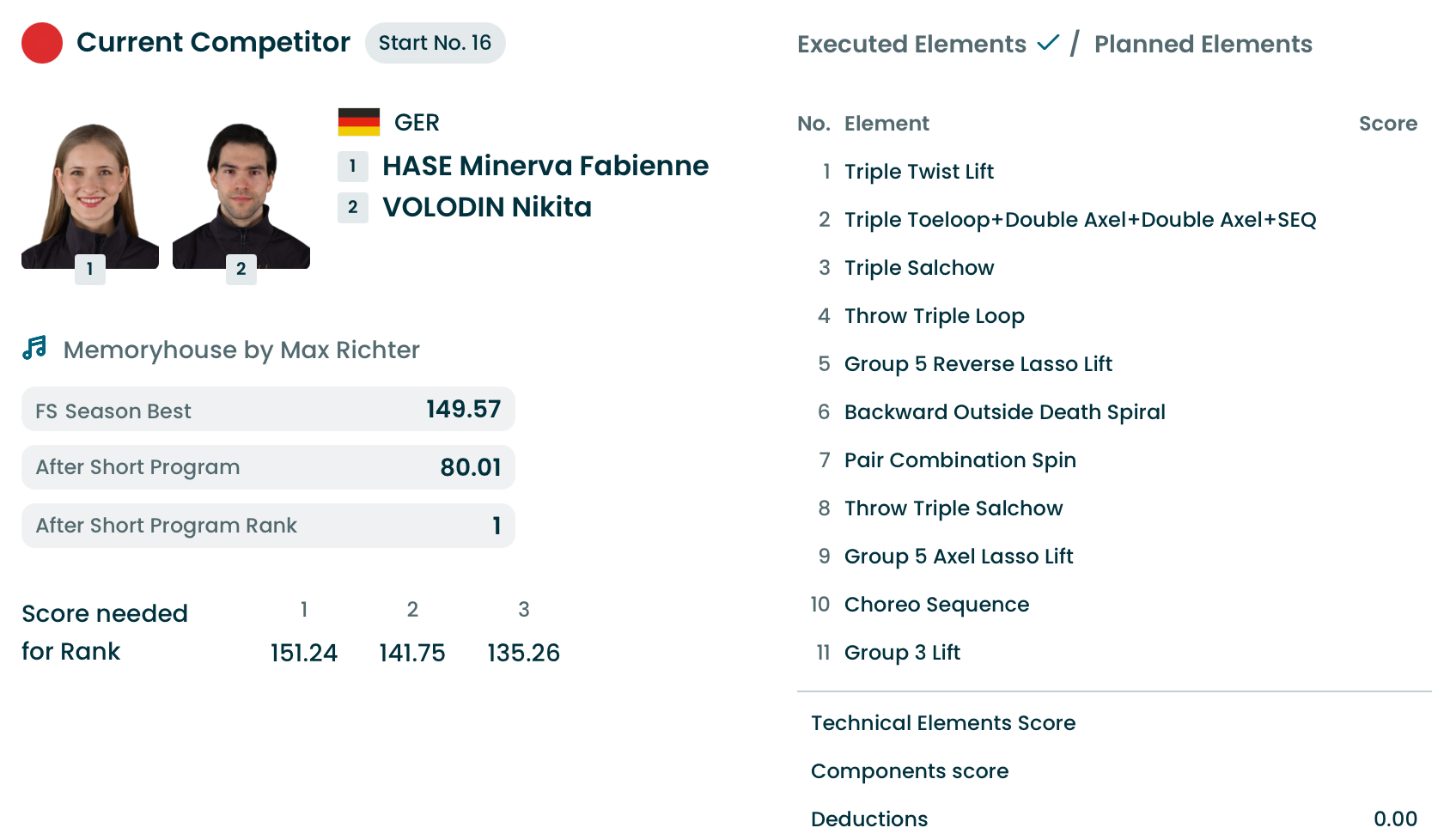The image size is (1456, 840).
Task: Click the Score column header
Action: (x=1388, y=124)
